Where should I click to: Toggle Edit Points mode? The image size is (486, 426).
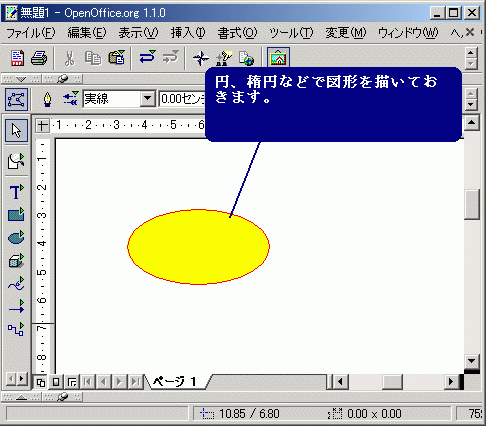[x=16, y=99]
